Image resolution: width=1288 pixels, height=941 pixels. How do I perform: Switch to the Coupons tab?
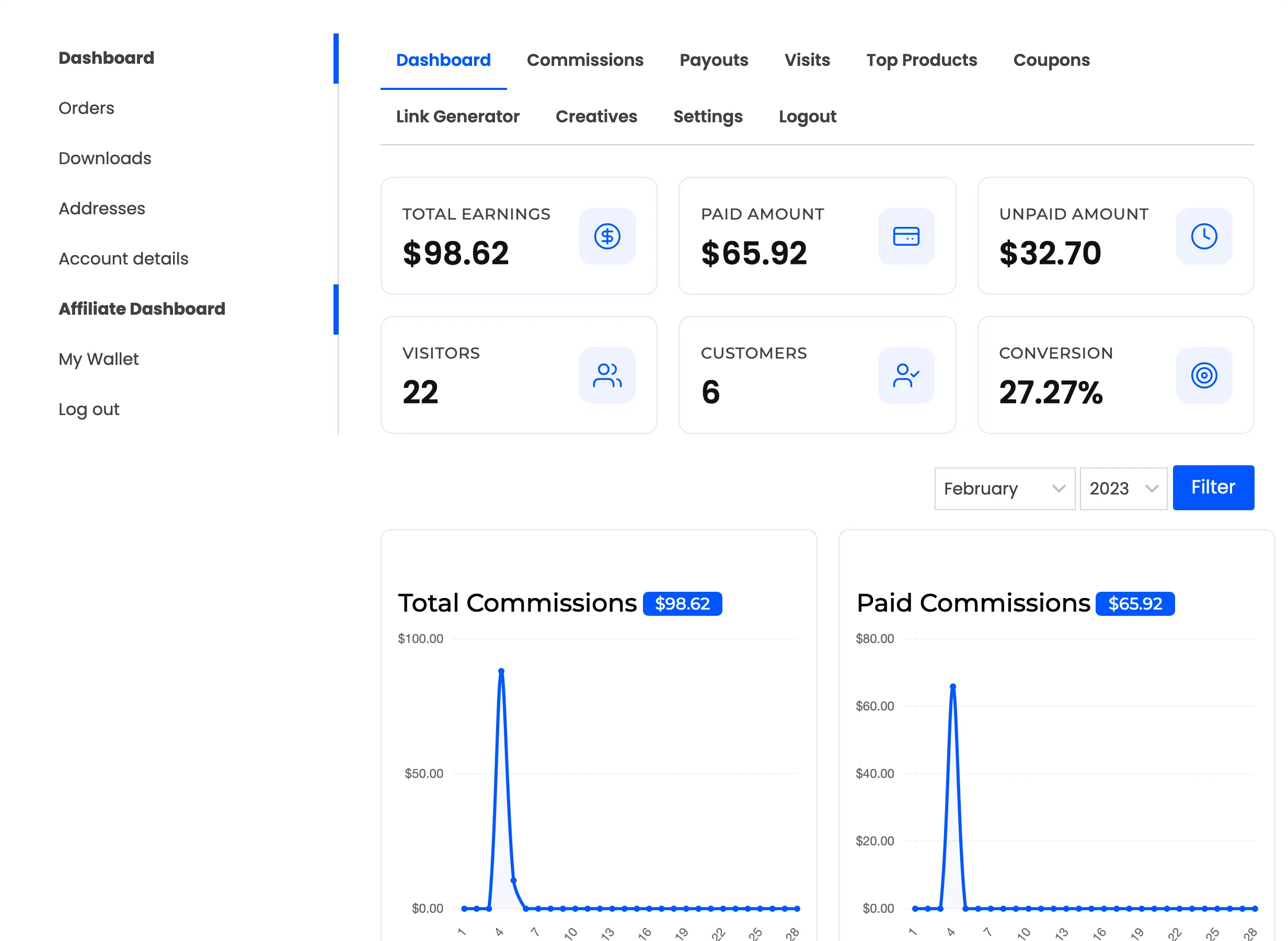click(x=1051, y=60)
